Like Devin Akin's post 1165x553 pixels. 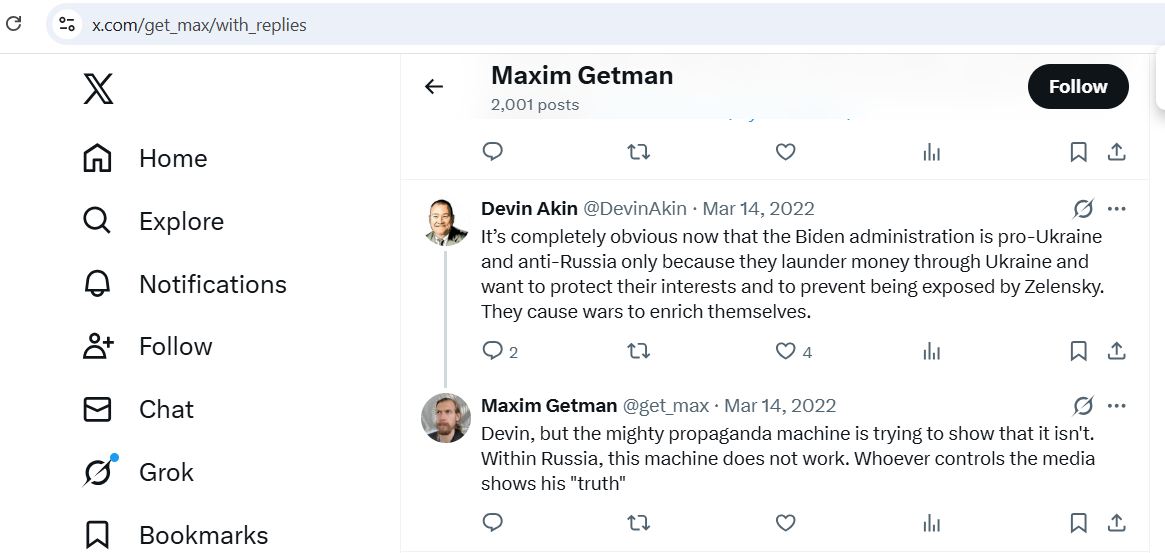tap(786, 351)
